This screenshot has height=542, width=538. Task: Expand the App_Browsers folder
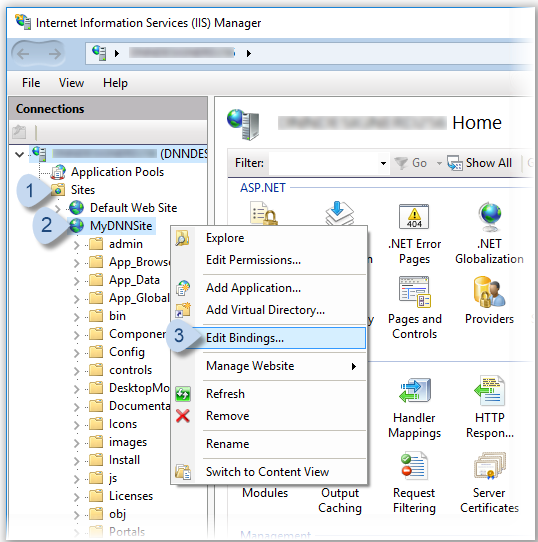pyautogui.click(x=76, y=263)
